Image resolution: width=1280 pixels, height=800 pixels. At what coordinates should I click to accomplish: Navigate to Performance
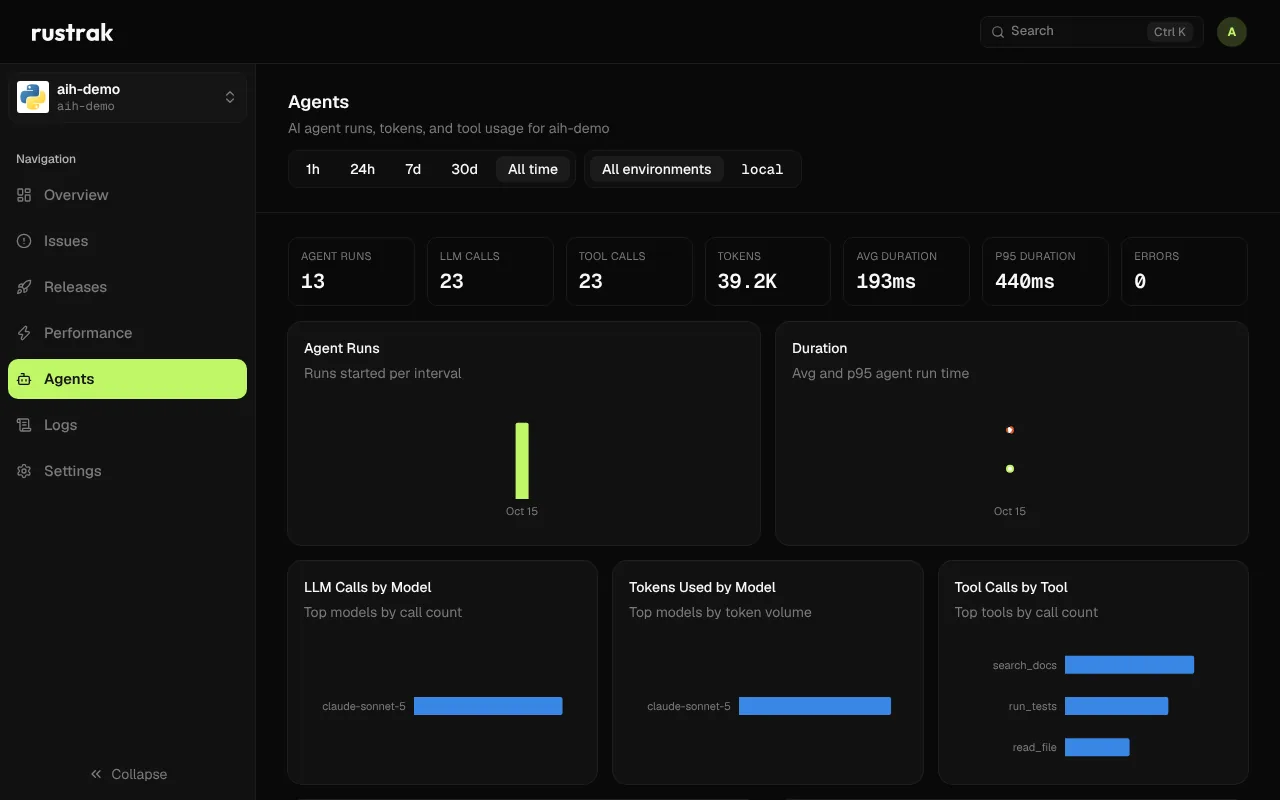pyautogui.click(x=127, y=333)
